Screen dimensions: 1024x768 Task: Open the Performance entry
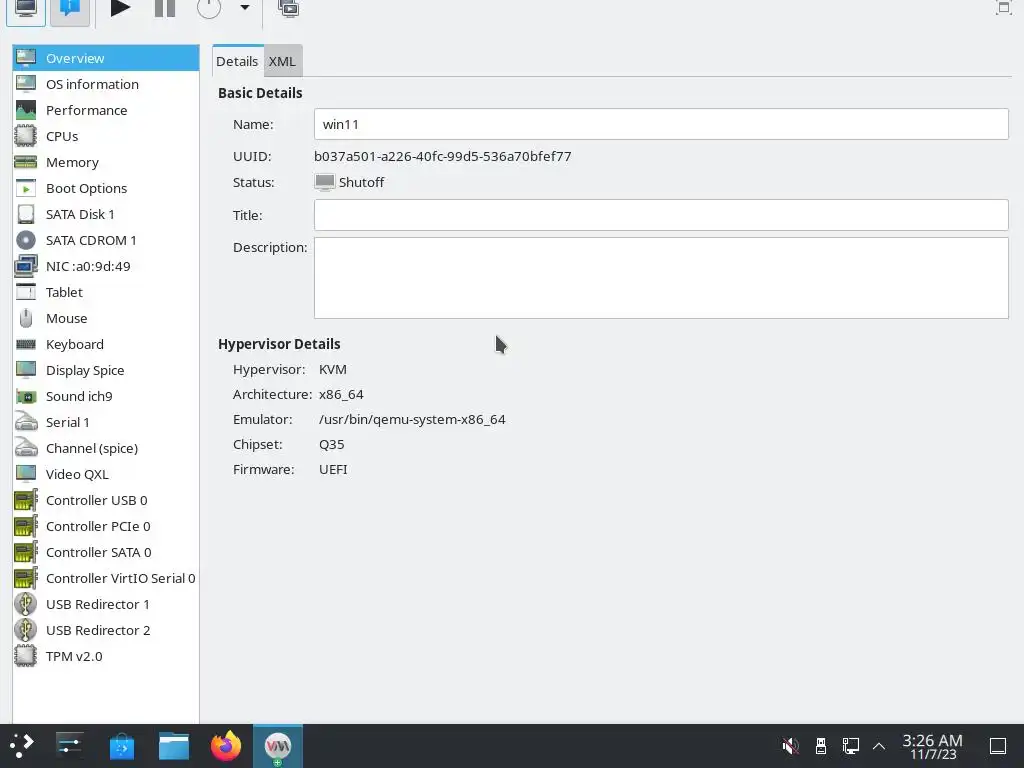106,110
